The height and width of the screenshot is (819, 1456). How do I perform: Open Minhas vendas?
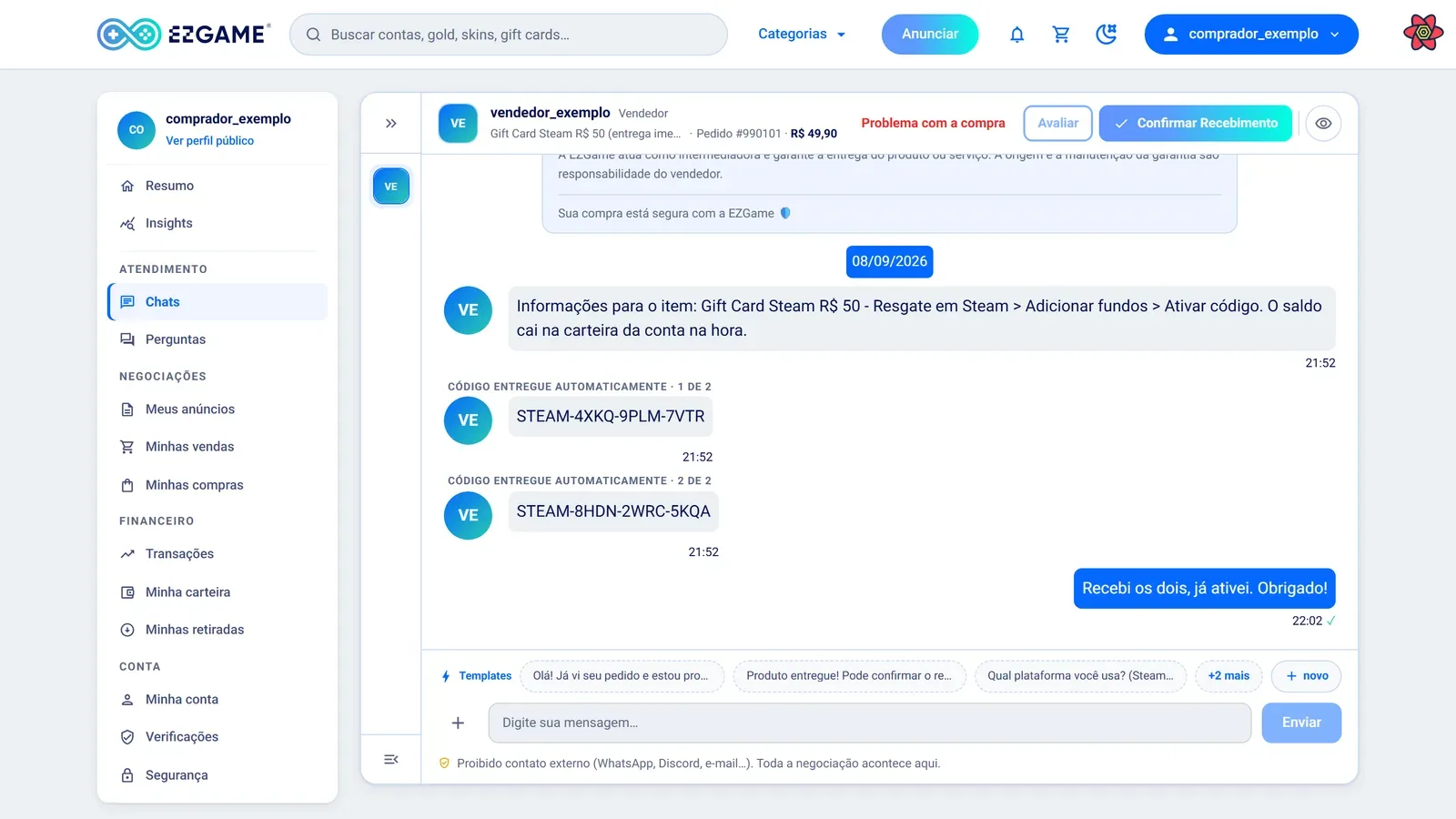(x=217, y=447)
